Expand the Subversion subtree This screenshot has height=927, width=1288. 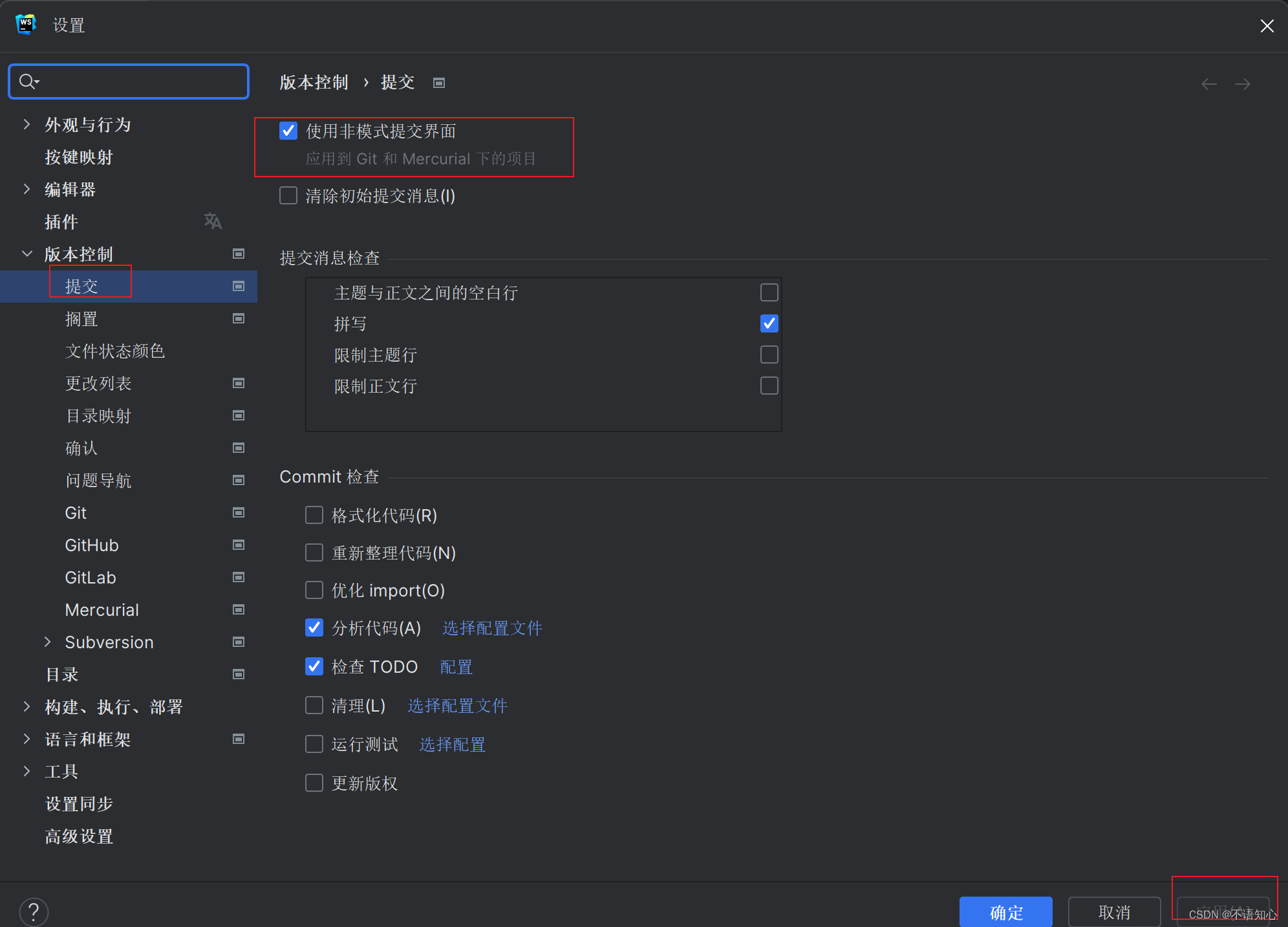[47, 642]
